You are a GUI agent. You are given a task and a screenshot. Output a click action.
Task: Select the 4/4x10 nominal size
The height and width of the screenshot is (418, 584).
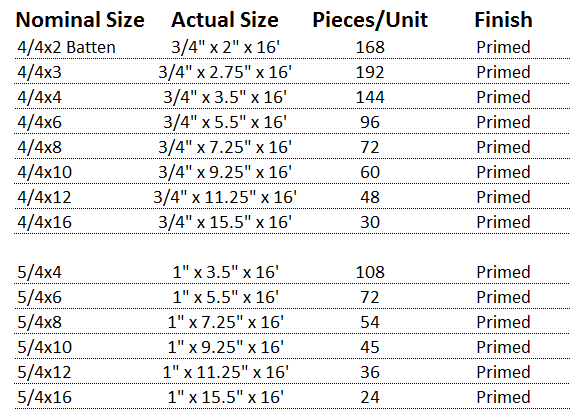(x=44, y=172)
